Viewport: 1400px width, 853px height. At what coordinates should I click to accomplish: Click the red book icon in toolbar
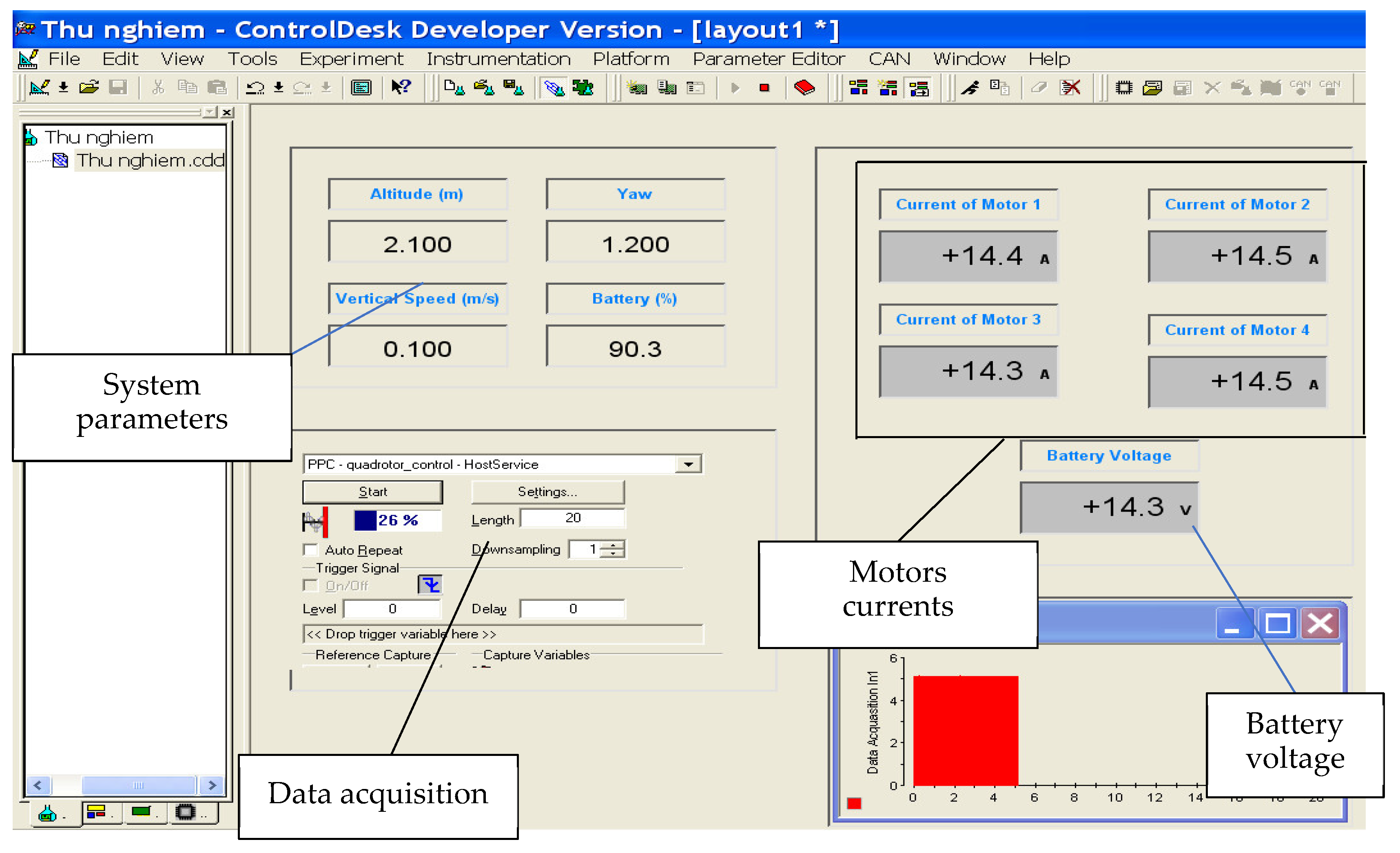804,88
